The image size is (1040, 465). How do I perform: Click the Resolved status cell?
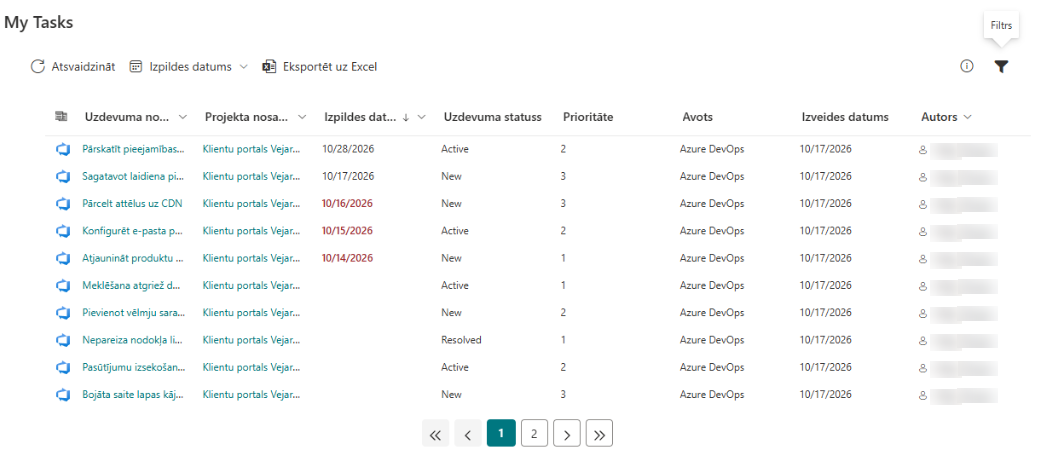tap(462, 340)
